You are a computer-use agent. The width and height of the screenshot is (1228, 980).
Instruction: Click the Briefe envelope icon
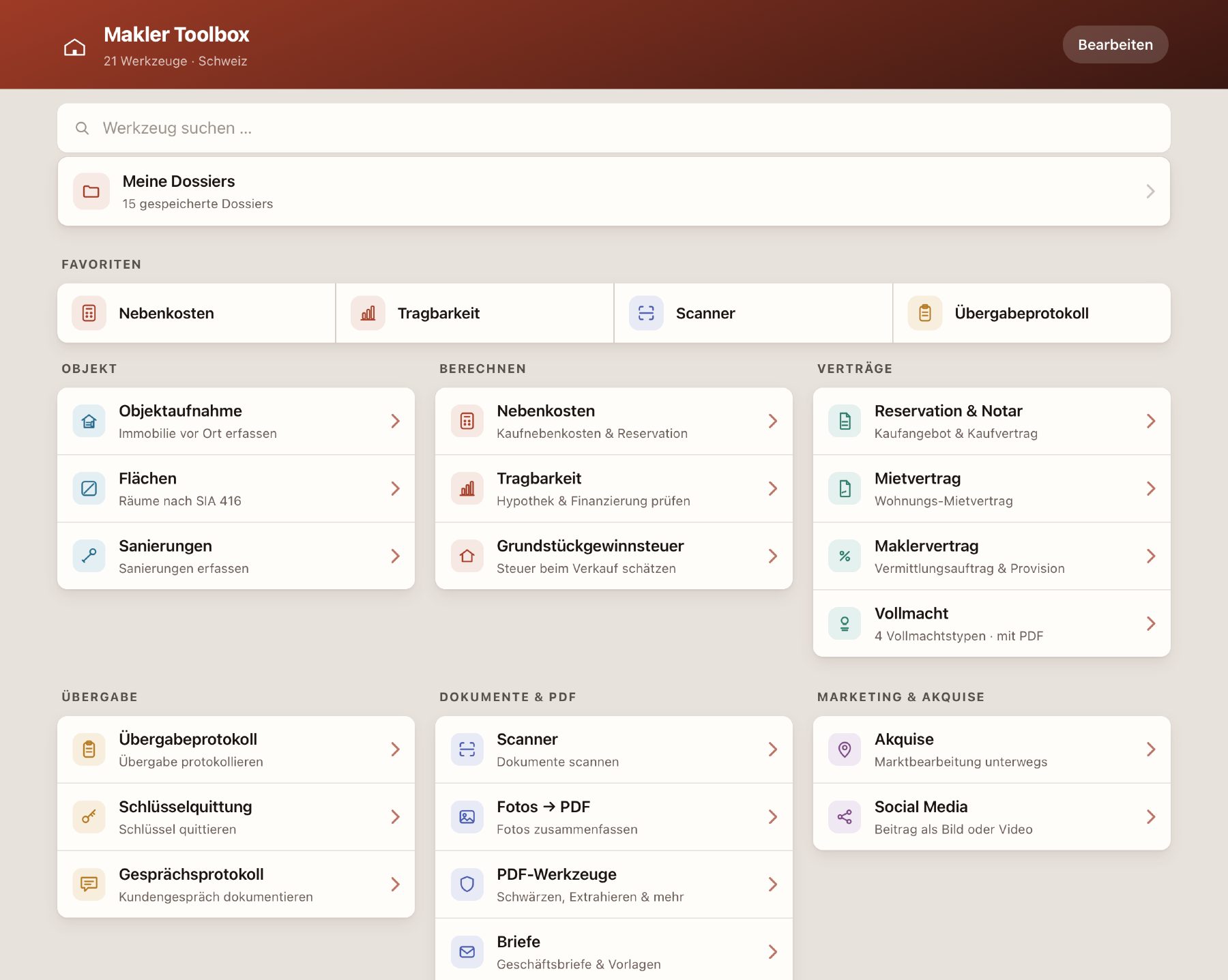[467, 952]
